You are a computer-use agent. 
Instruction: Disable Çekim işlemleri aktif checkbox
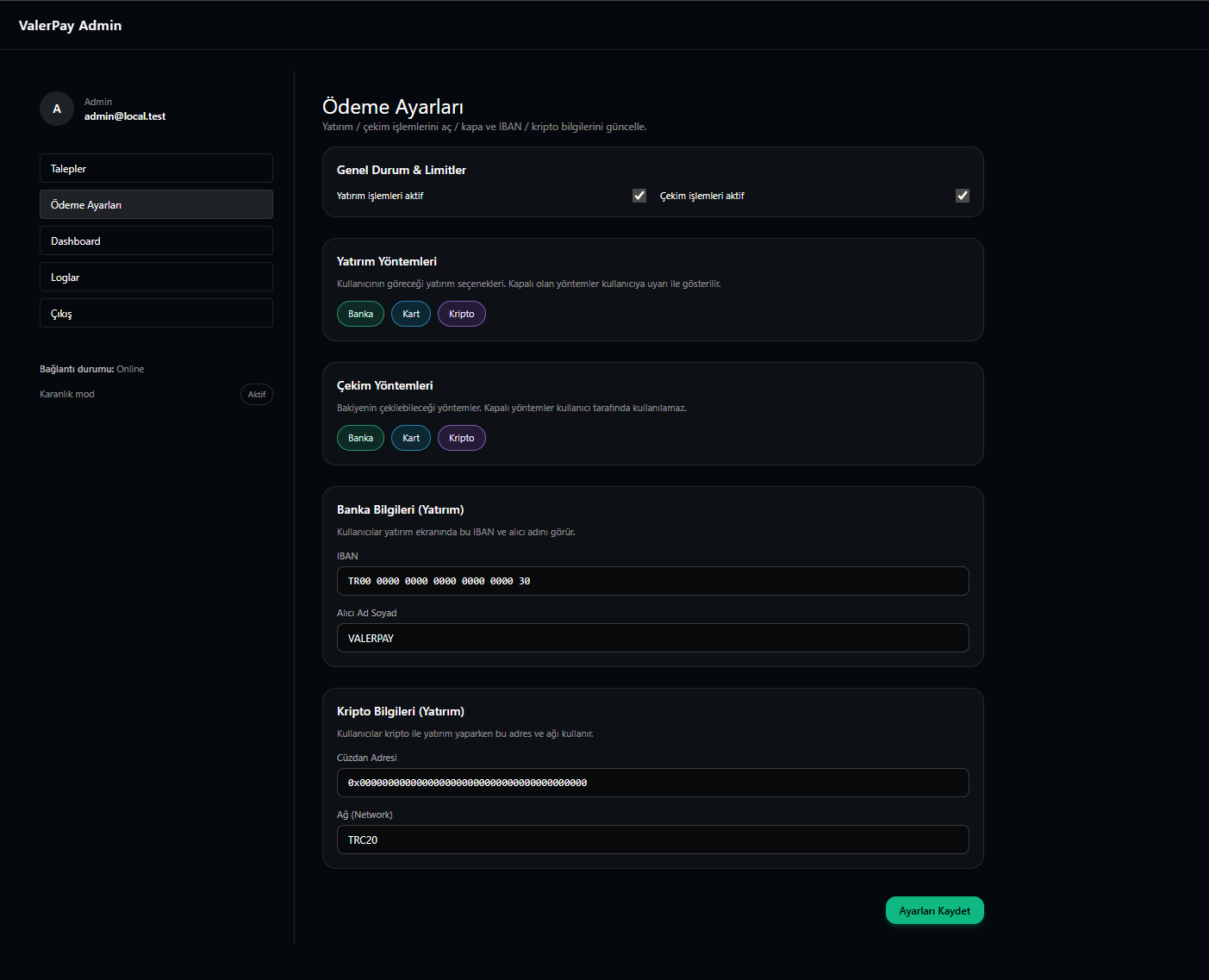(x=963, y=196)
